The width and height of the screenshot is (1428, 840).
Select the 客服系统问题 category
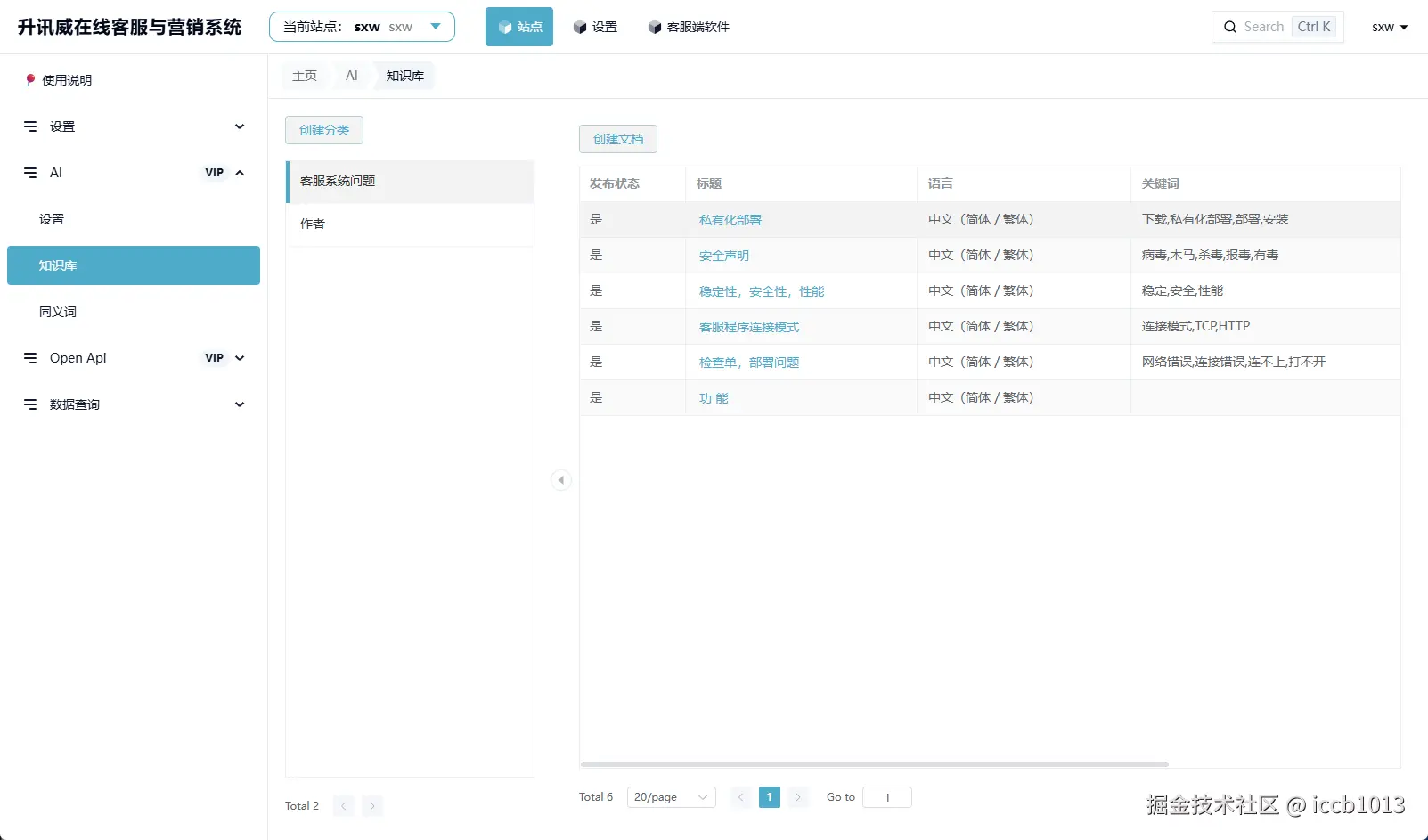pyautogui.click(x=410, y=182)
